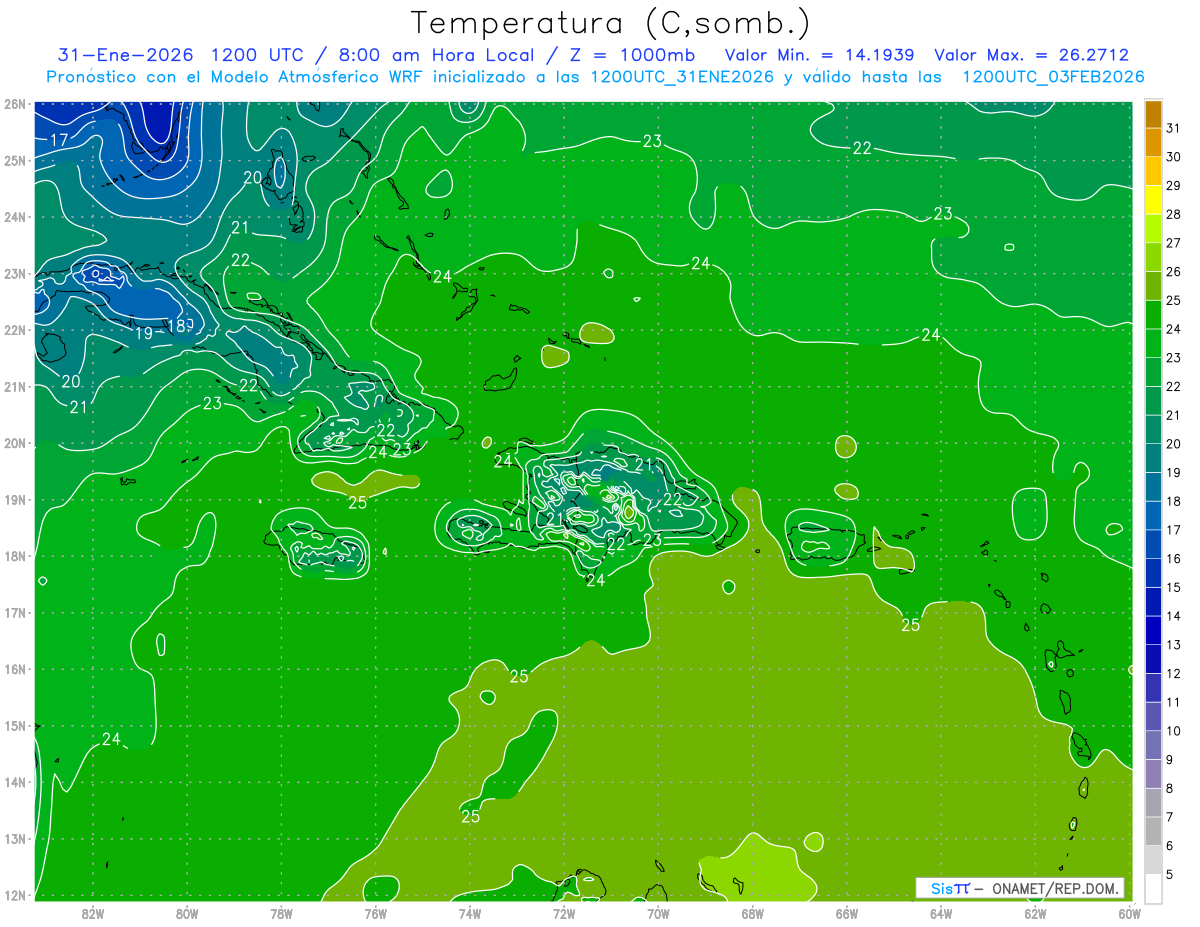Click the '76W' longitude axis label
The width and height of the screenshot is (1200, 927).
375,913
